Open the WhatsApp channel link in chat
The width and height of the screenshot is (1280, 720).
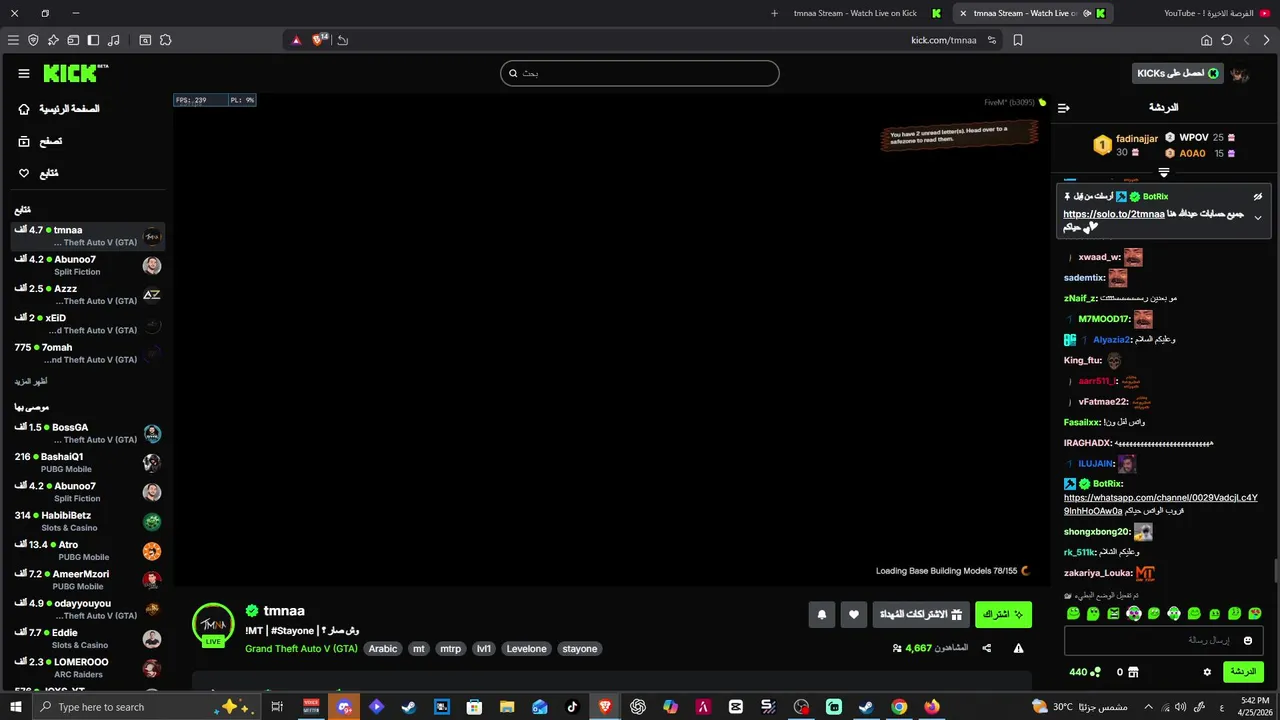pyautogui.click(x=1160, y=504)
